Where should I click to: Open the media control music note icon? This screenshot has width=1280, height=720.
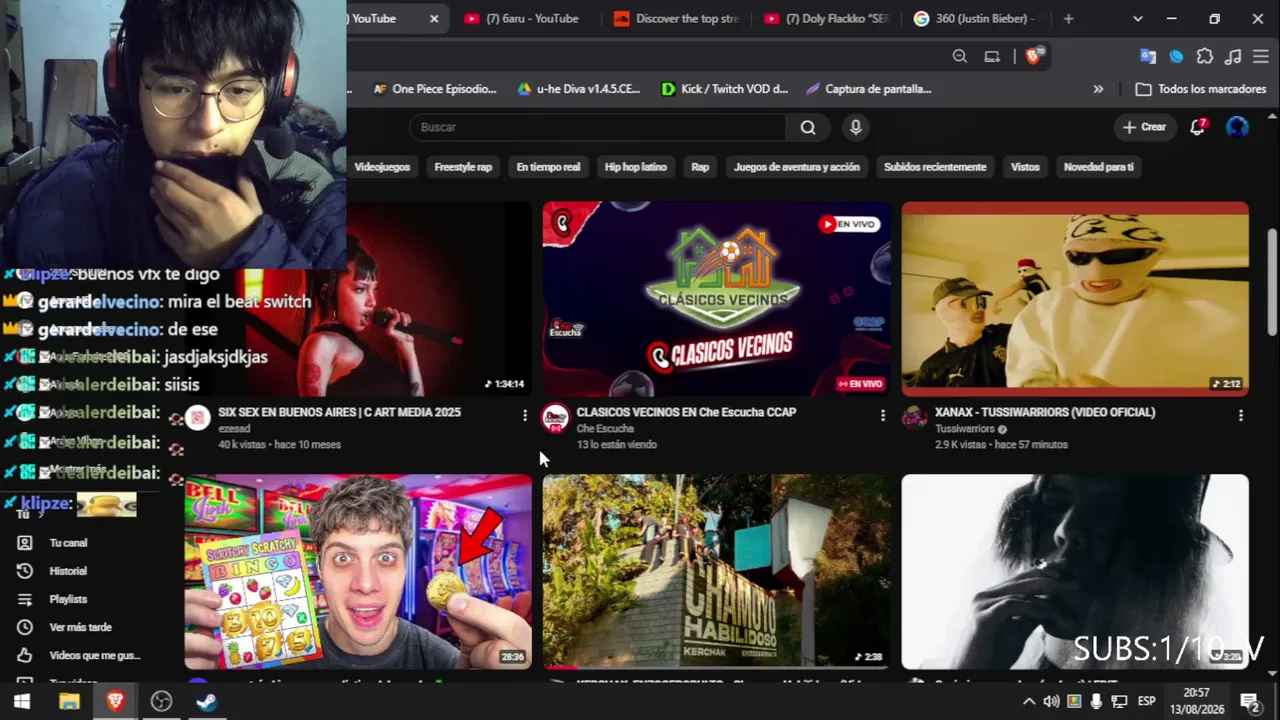(x=1233, y=56)
